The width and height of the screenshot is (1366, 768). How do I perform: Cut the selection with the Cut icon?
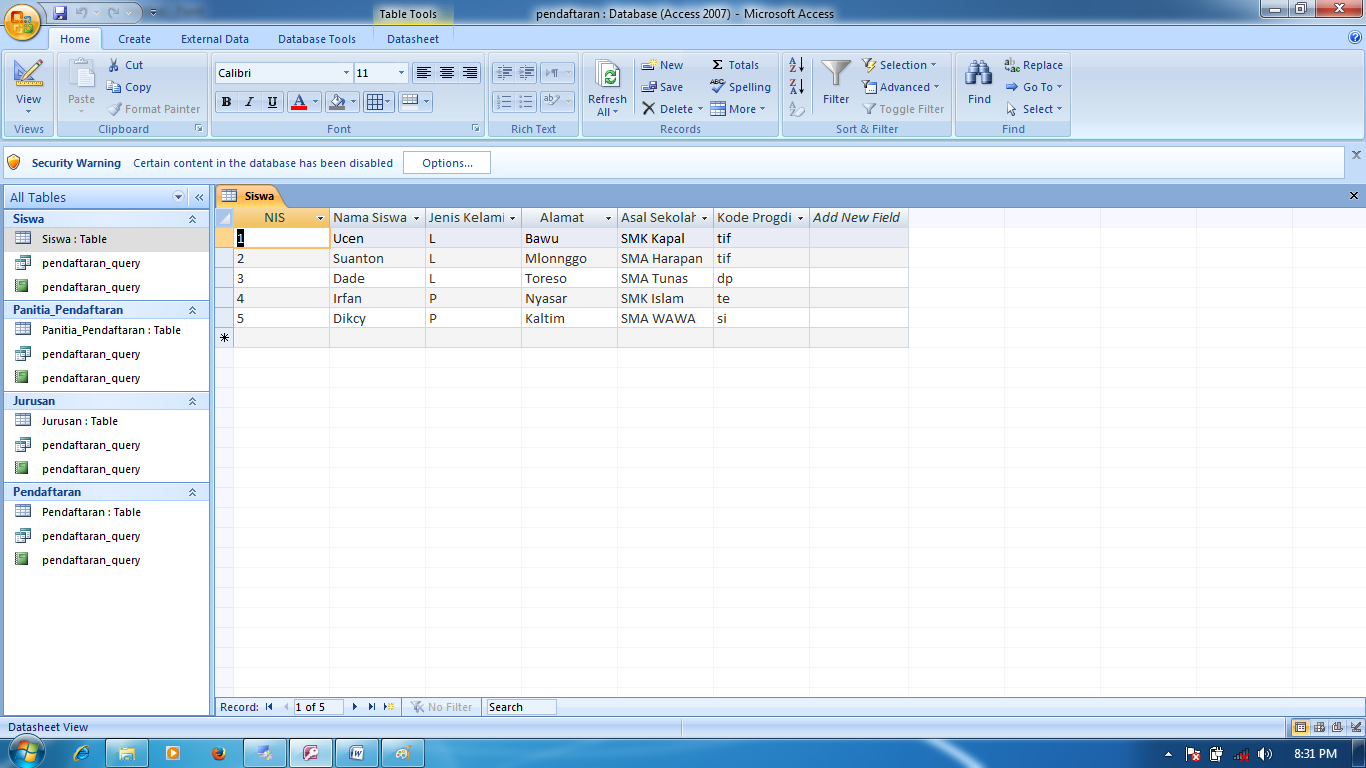pos(113,65)
